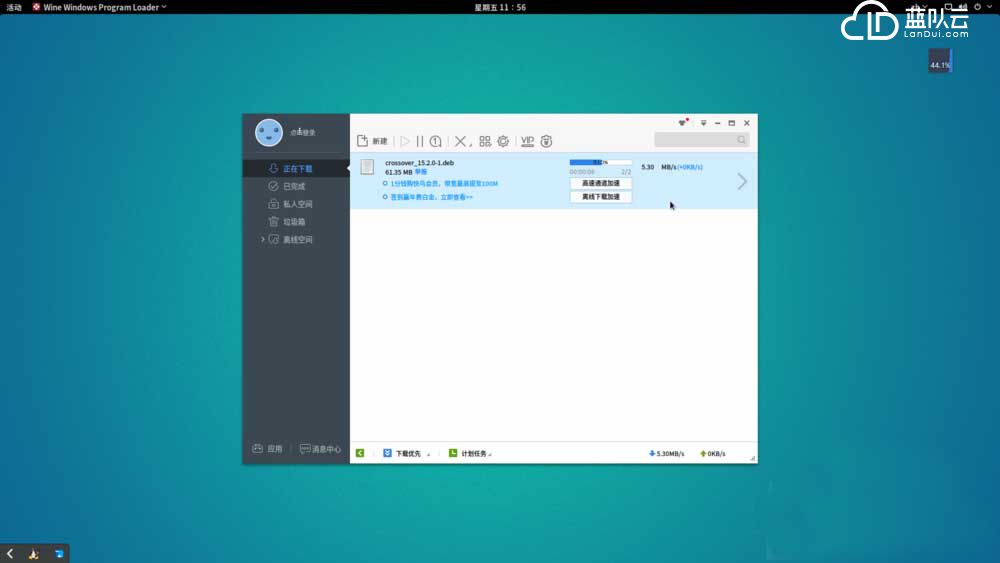Image resolution: width=1000 pixels, height=563 pixels.
Task: Click the magnifier icon in the search box
Action: click(x=741, y=140)
